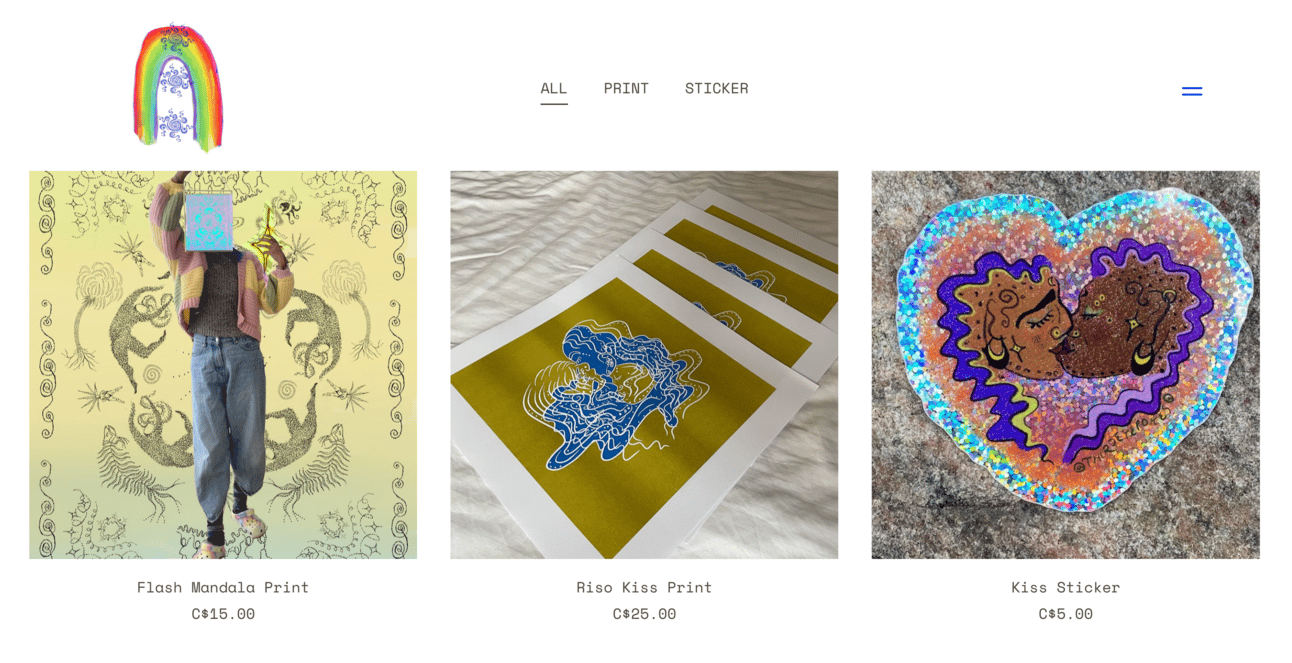1292x663 pixels.
Task: Click the holographic square covering the model's face
Action: pos(209,221)
